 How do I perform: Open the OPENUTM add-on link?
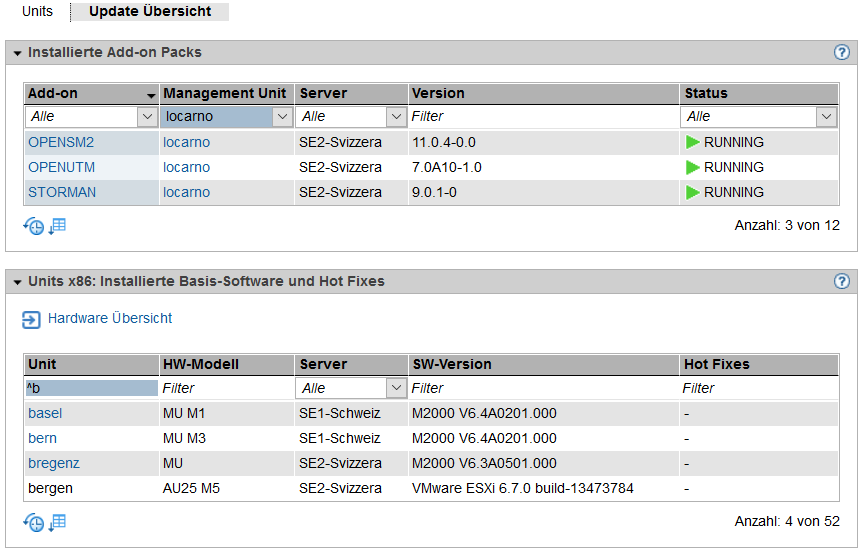tap(62, 167)
